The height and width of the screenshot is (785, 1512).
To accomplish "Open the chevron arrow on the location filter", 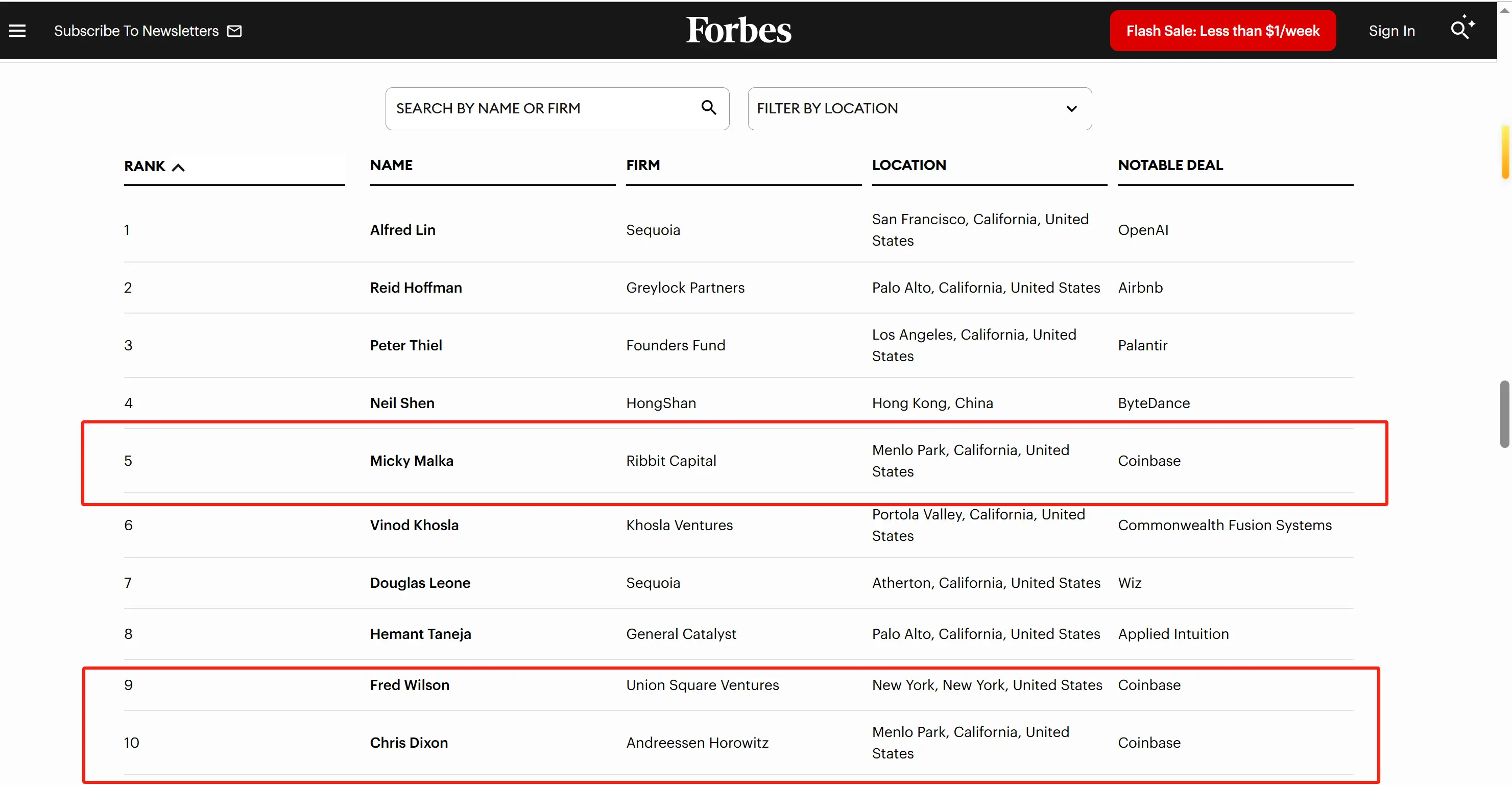I will (x=1072, y=109).
